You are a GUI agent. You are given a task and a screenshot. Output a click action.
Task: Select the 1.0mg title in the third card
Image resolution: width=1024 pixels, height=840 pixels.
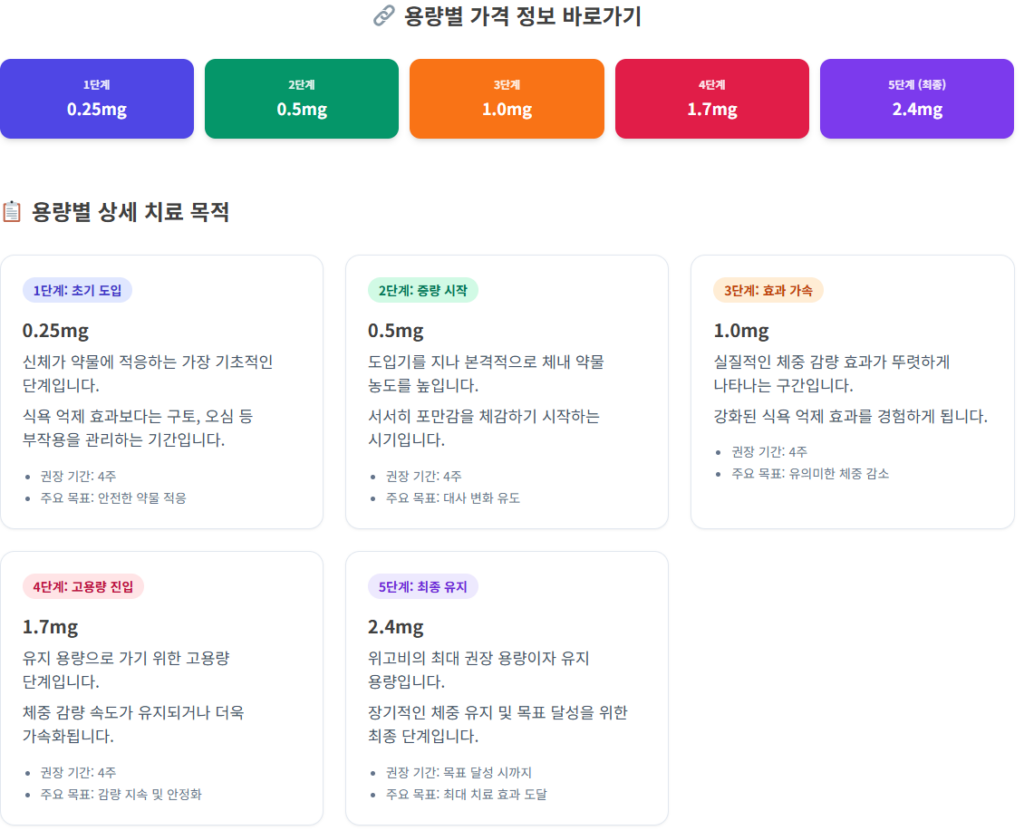coord(741,331)
